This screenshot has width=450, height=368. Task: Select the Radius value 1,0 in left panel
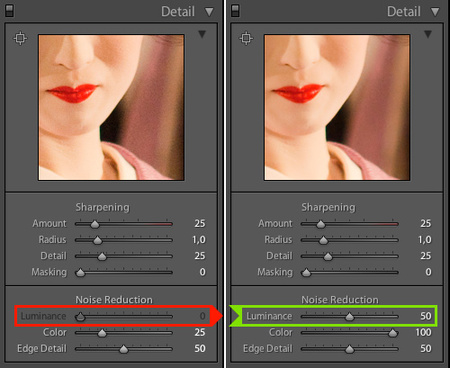point(199,240)
